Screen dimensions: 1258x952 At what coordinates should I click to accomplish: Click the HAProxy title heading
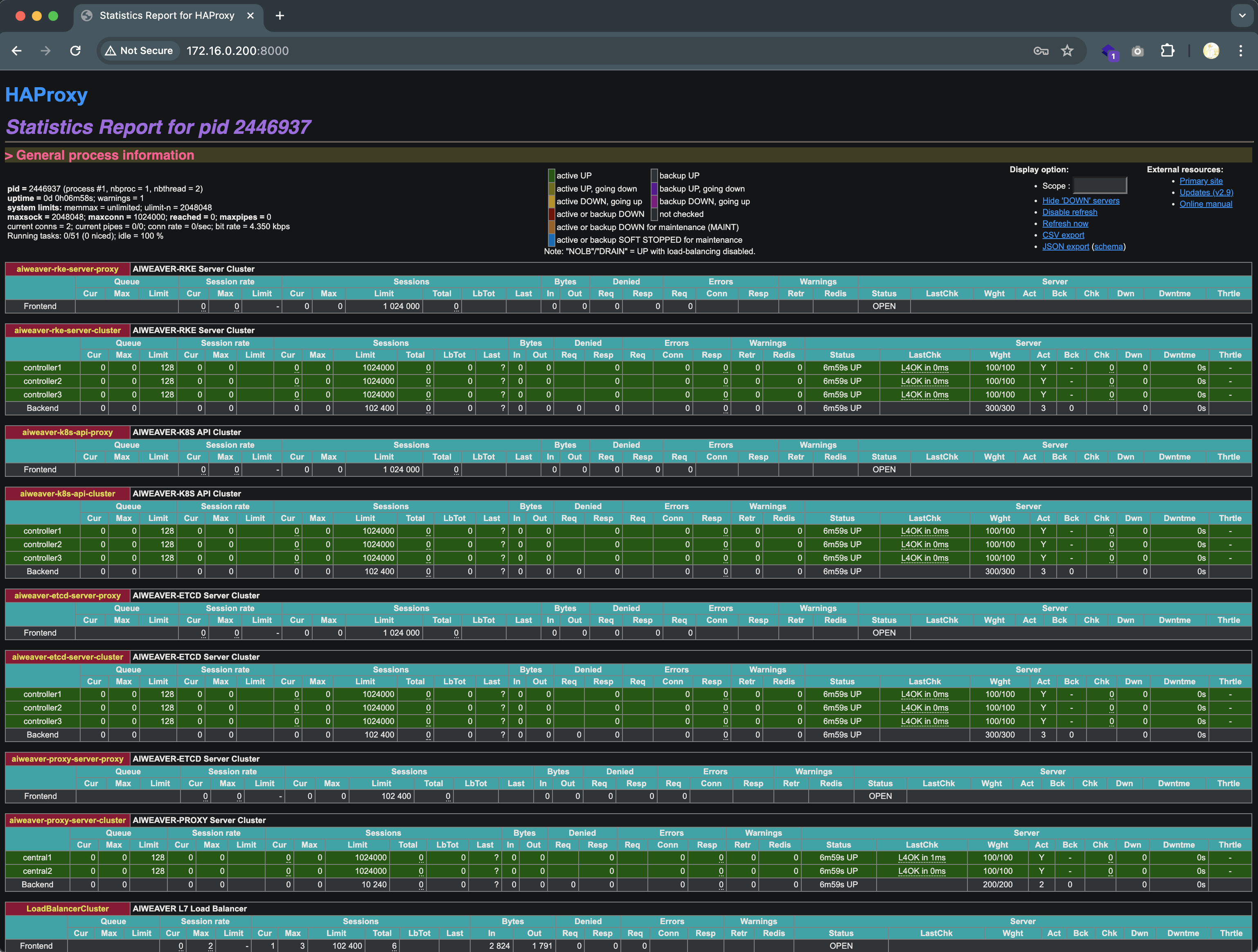tap(47, 95)
